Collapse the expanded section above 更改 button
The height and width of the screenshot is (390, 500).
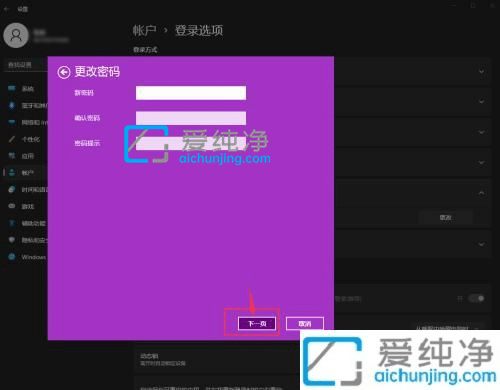click(481, 193)
